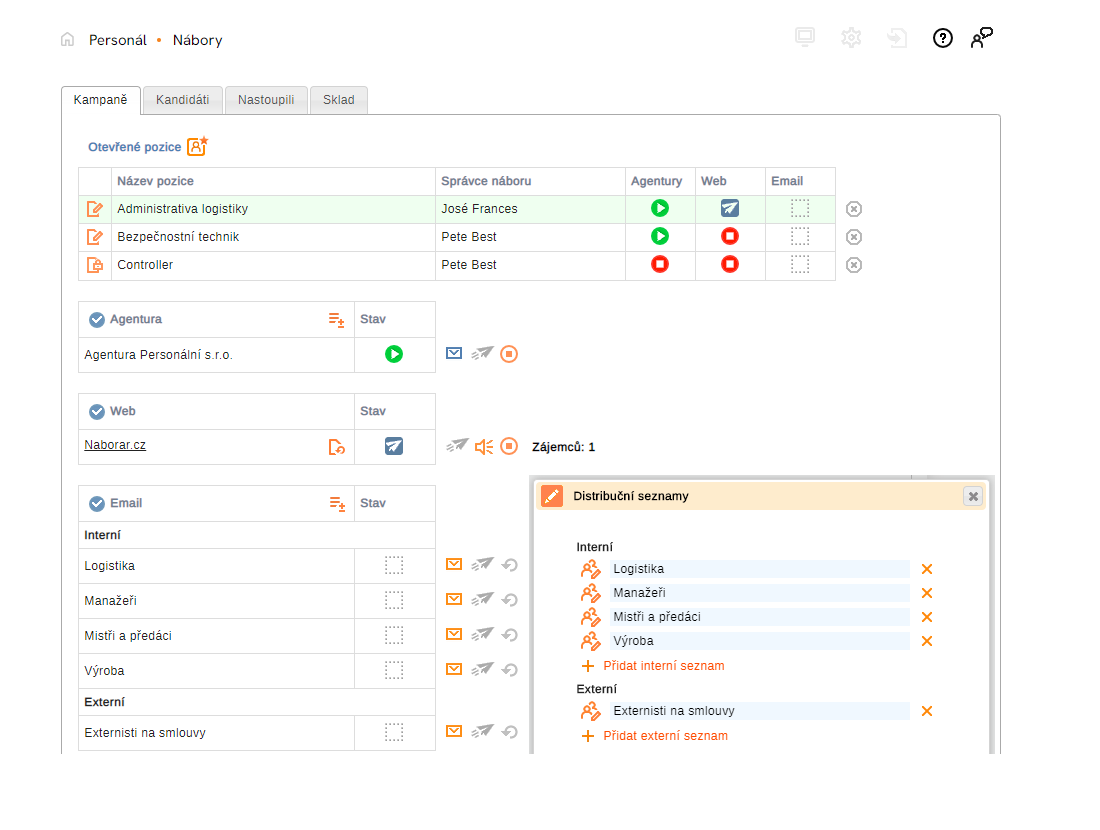Collapse the Email section
The image size is (1100, 830).
(97, 504)
